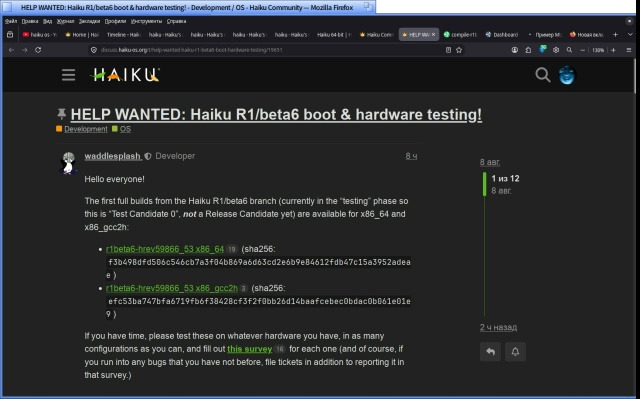Image resolution: width=640 pixels, height=399 pixels.
Task: Expand the list all tabs chevron
Action: [630, 35]
